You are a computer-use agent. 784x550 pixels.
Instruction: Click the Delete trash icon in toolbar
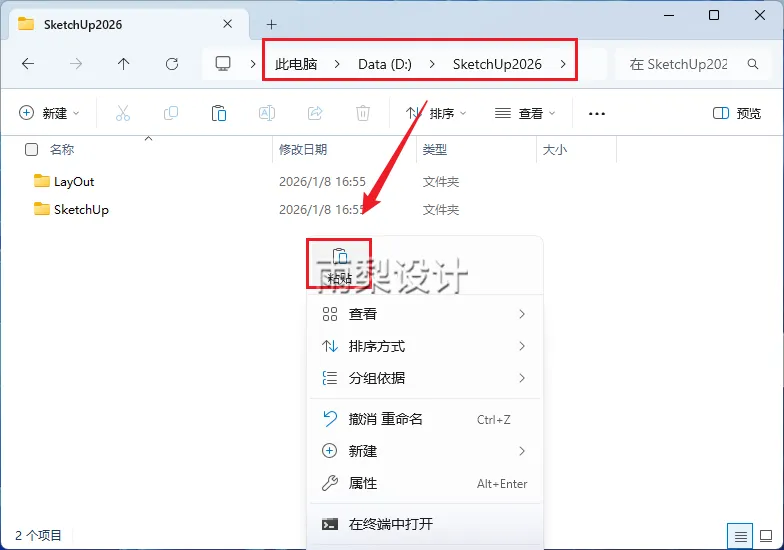coord(362,114)
